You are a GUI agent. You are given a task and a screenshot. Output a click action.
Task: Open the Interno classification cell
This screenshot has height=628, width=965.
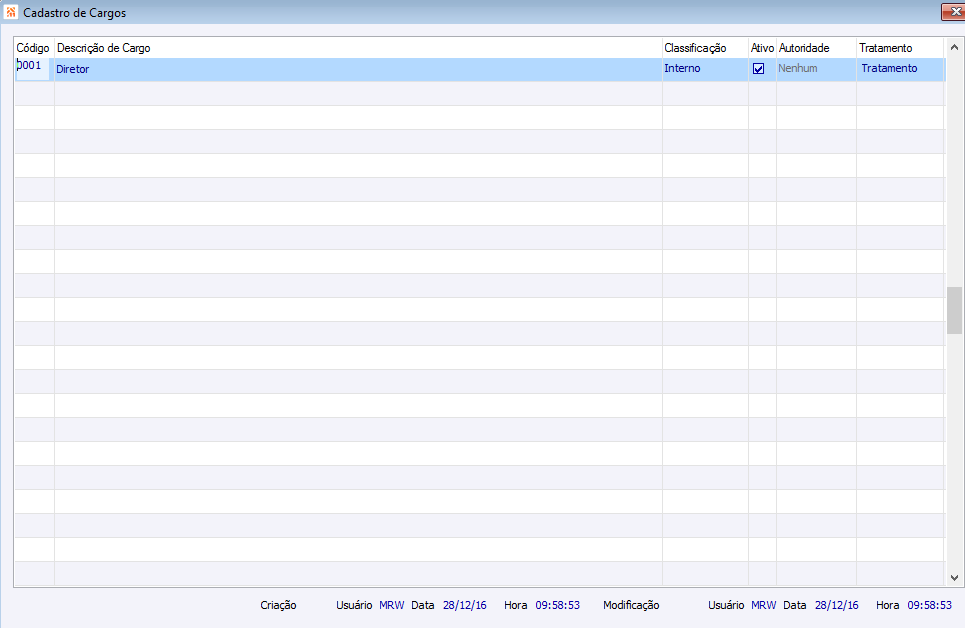coord(705,70)
